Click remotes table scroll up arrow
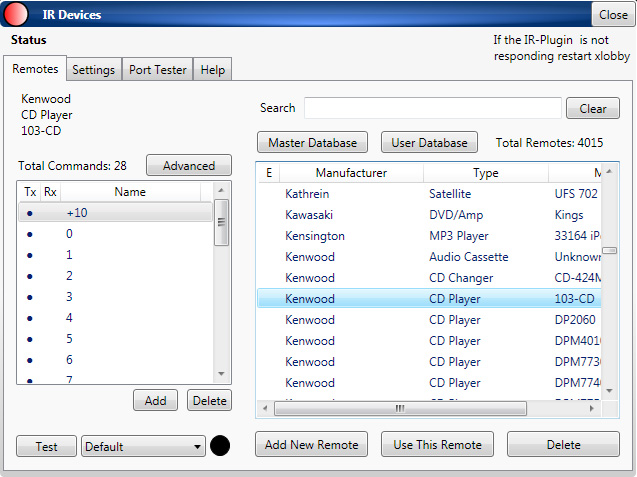 tap(609, 171)
